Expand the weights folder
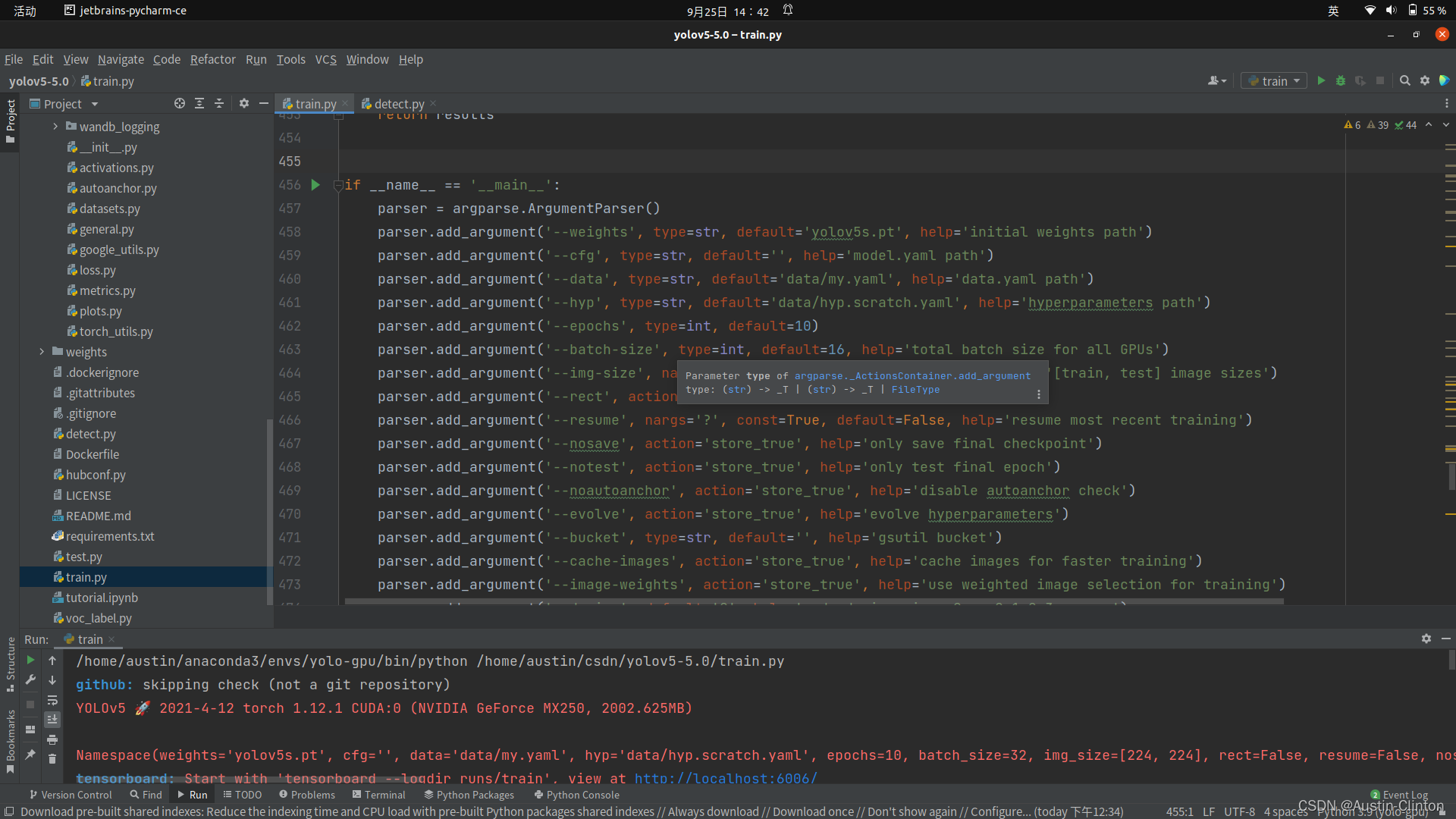 pos(42,352)
